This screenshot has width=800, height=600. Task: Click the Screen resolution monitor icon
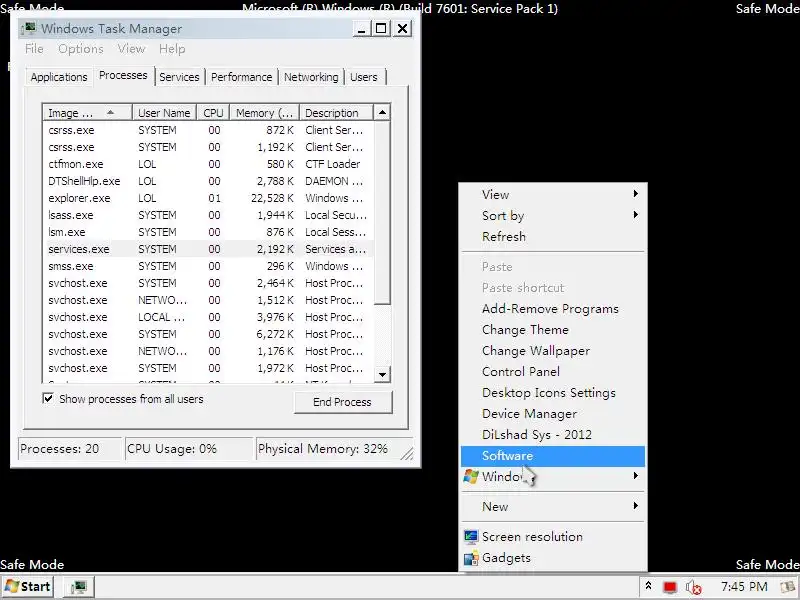pos(471,537)
